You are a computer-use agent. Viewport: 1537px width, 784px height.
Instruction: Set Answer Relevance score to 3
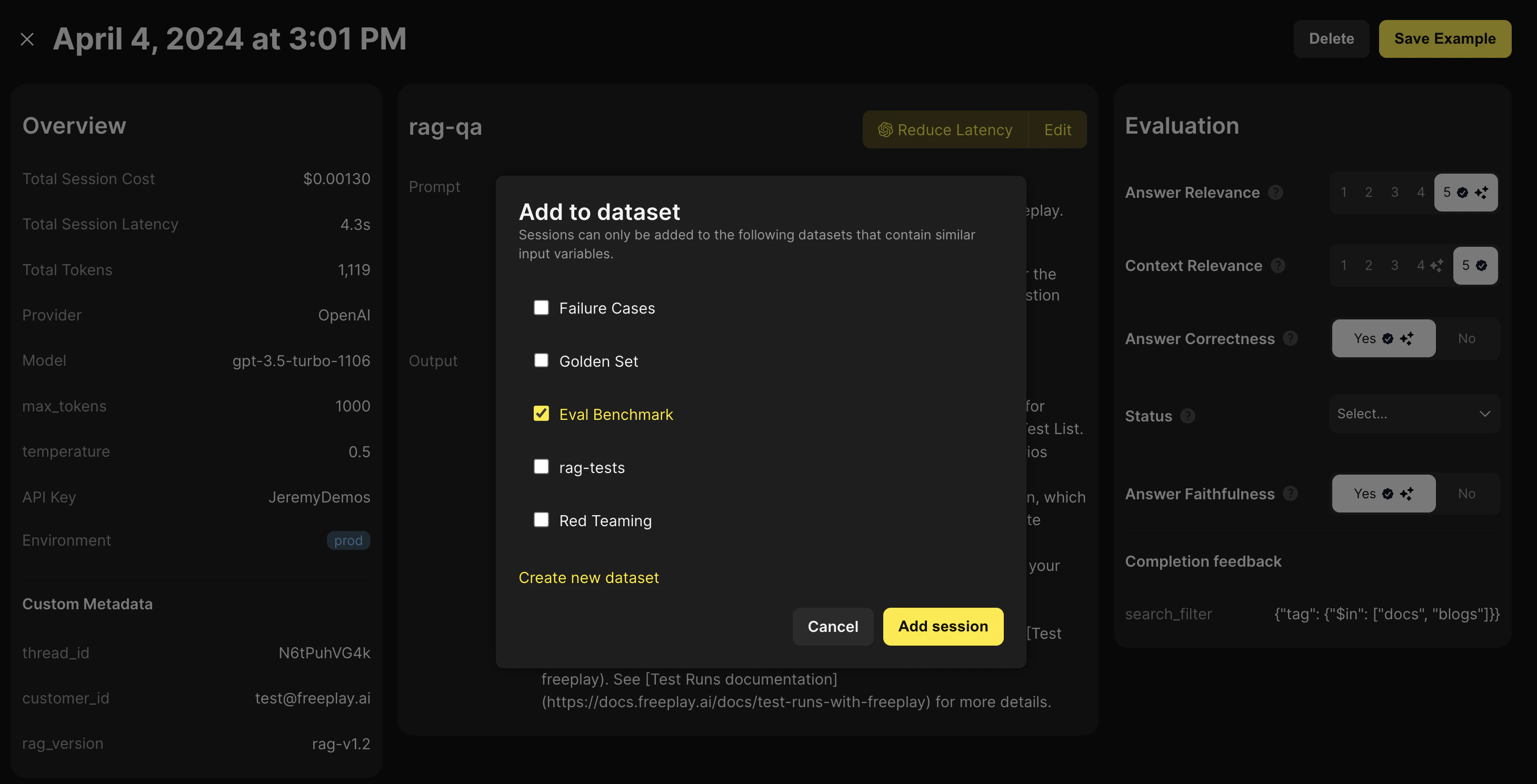point(1394,192)
